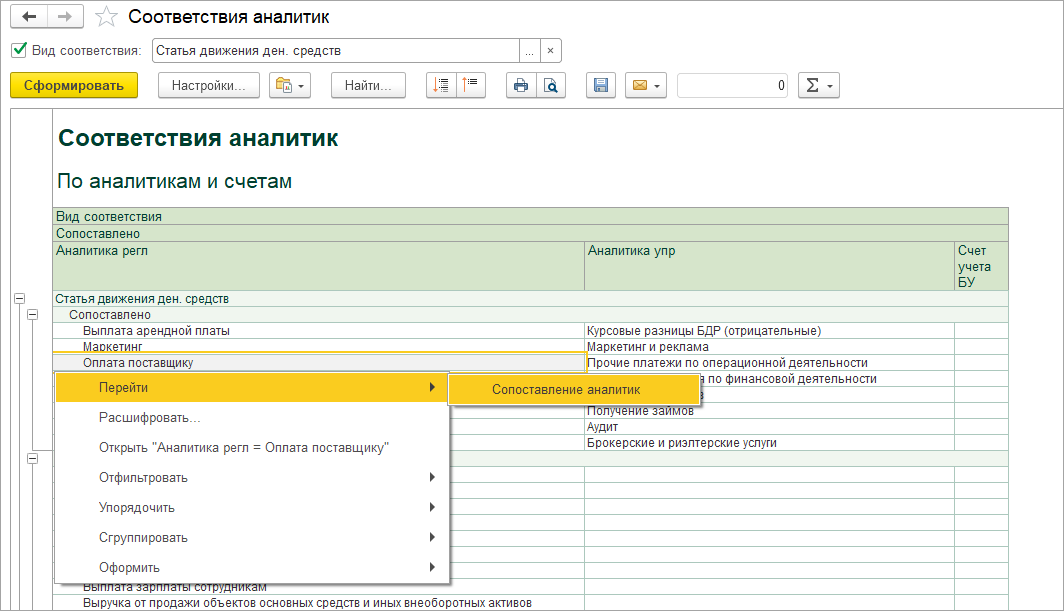
Task: Open the send by email dropdown
Action: (646, 86)
